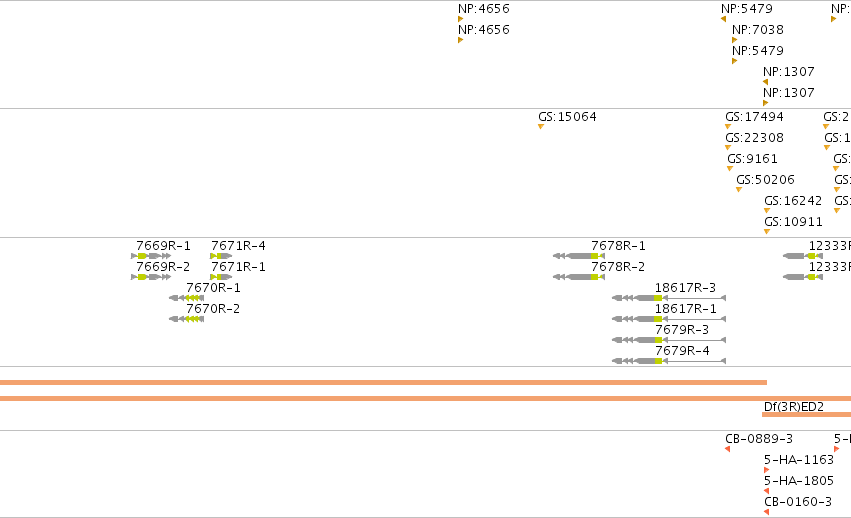The width and height of the screenshot is (851, 518).
Task: Click the 7671R-4 gene model glyph
Action: point(221,256)
